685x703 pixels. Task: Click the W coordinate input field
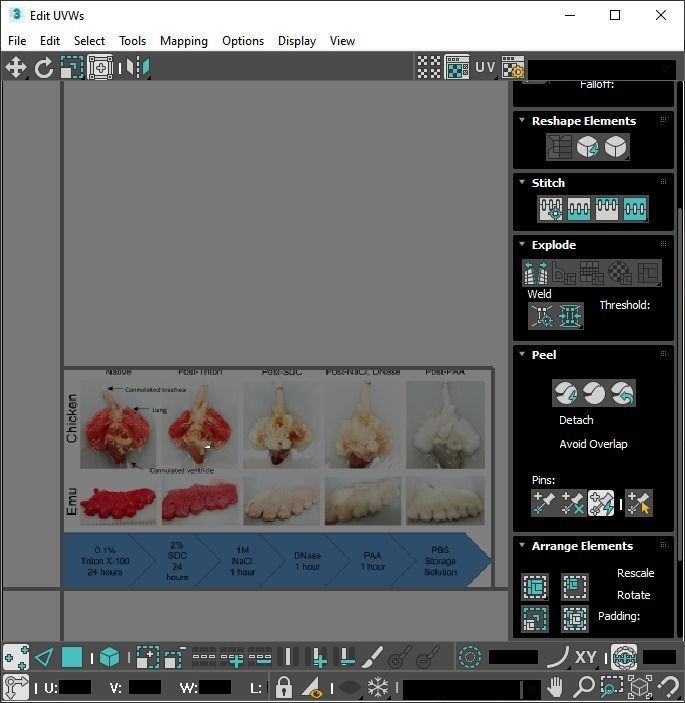215,687
